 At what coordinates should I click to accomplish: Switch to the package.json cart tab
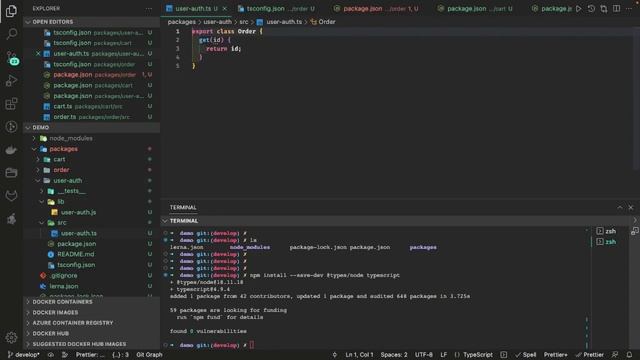pos(476,9)
